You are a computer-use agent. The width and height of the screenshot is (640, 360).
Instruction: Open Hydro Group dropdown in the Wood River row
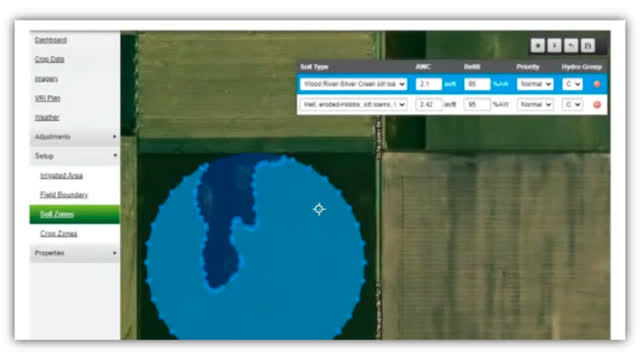pyautogui.click(x=572, y=84)
